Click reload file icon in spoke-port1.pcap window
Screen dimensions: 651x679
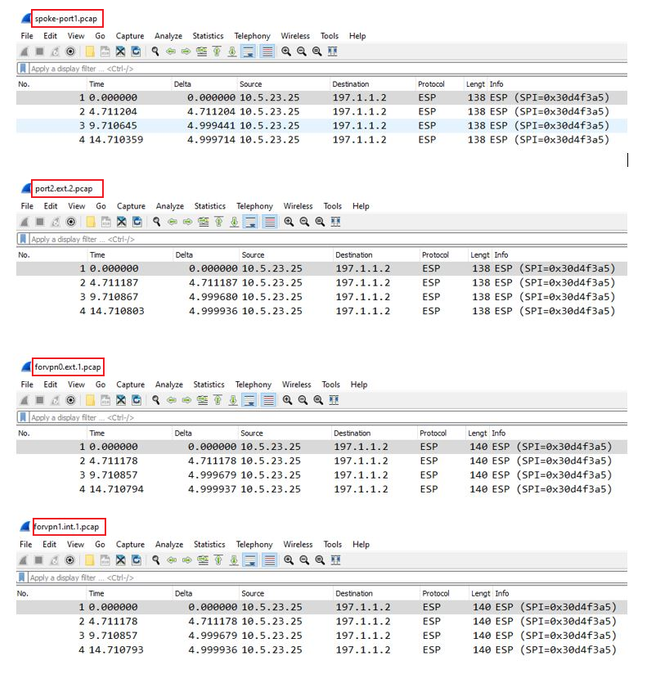point(136,52)
